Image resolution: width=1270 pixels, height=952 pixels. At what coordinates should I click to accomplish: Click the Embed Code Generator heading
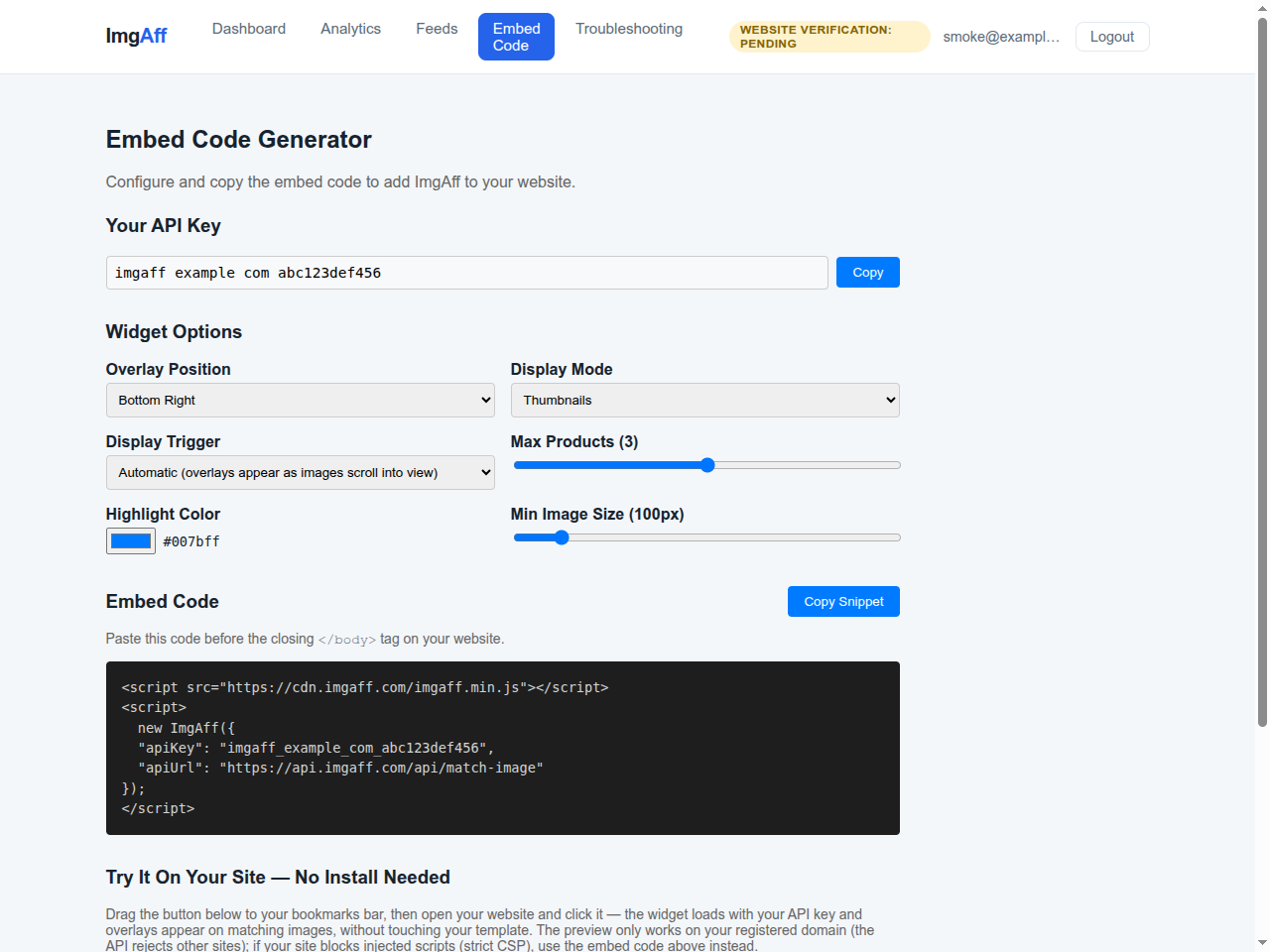(x=239, y=140)
